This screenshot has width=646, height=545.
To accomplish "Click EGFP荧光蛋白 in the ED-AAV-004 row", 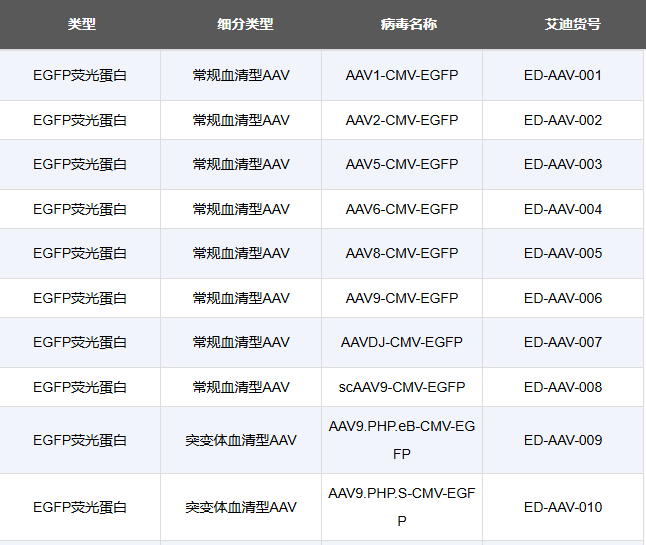I will click(80, 209).
